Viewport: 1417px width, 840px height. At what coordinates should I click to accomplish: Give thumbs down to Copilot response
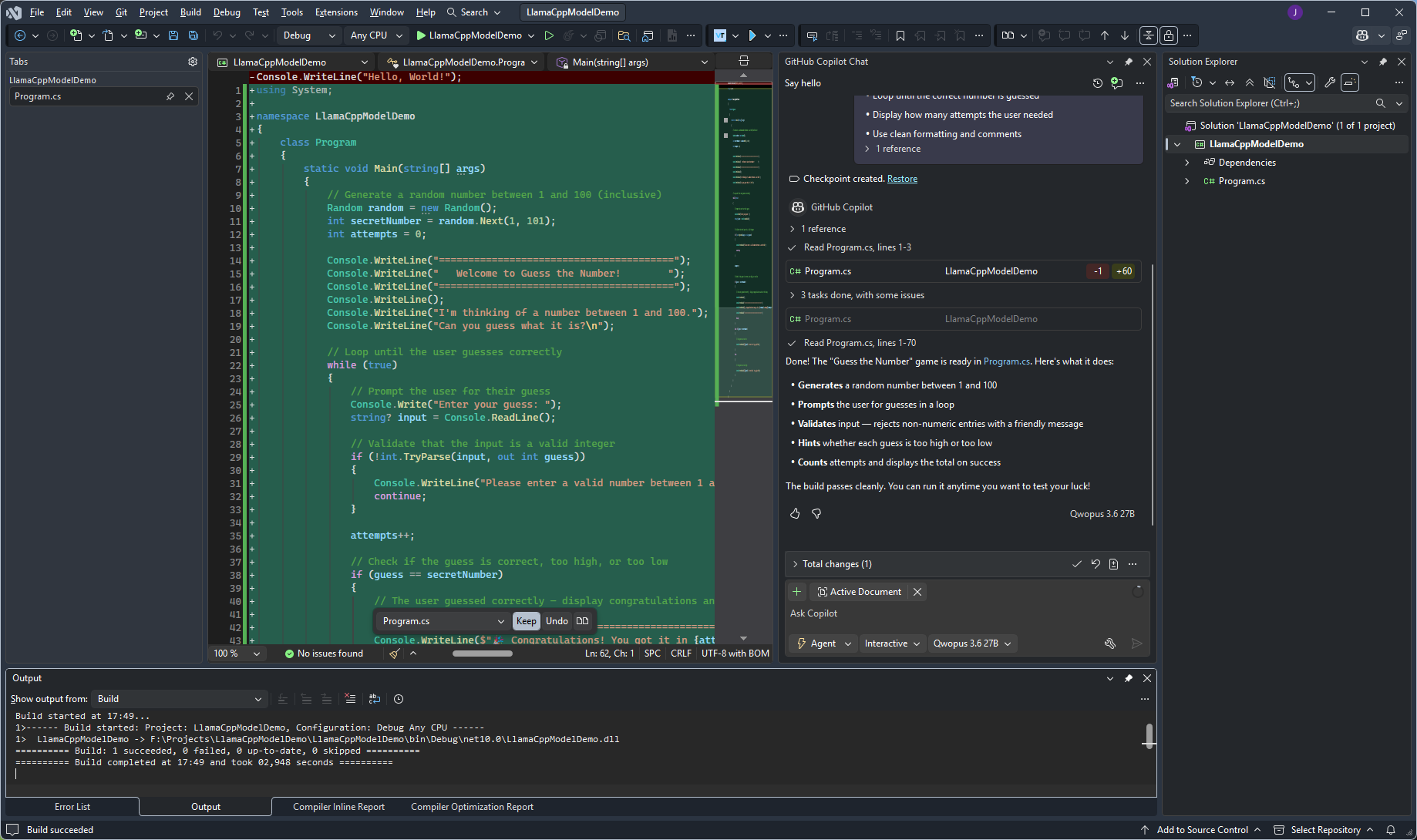click(816, 513)
